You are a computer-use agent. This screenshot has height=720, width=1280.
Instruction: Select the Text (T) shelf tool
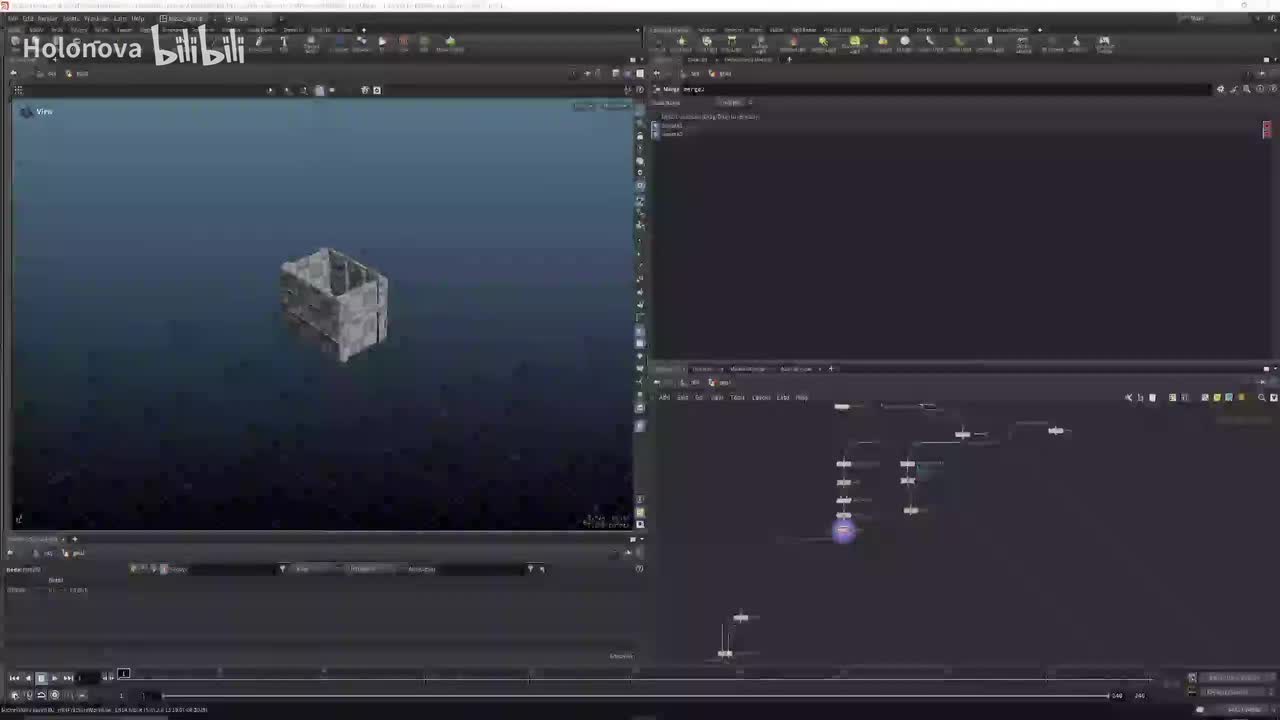pos(284,43)
